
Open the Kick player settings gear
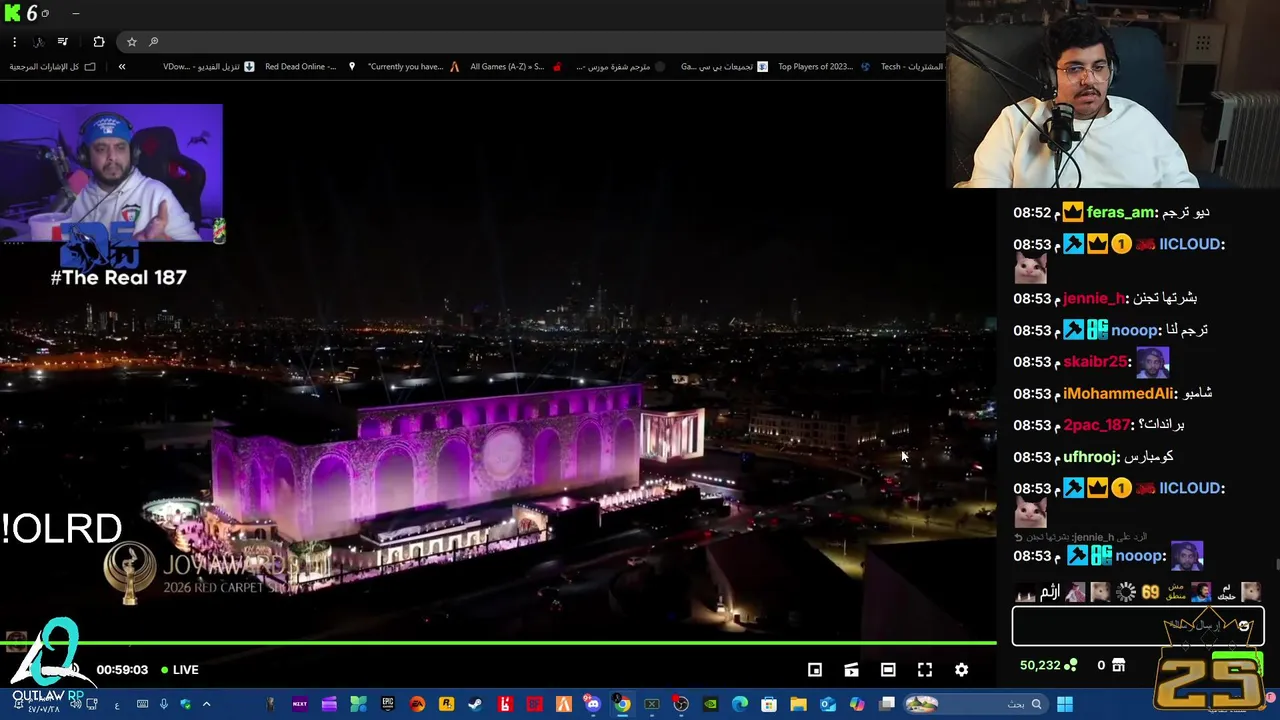[x=961, y=670]
